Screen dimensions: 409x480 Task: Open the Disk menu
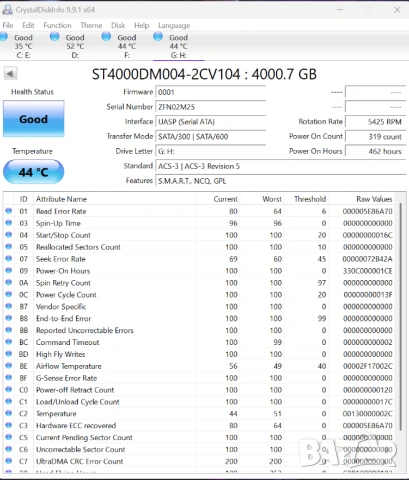tap(118, 25)
